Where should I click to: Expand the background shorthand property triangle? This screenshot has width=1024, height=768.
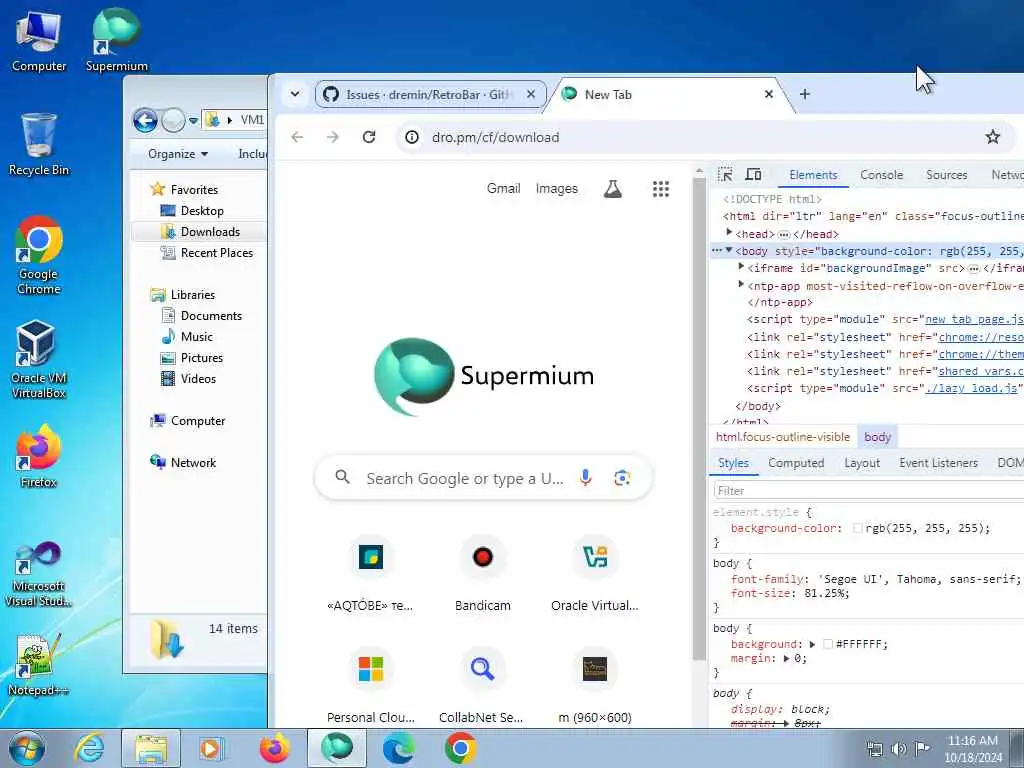point(812,644)
